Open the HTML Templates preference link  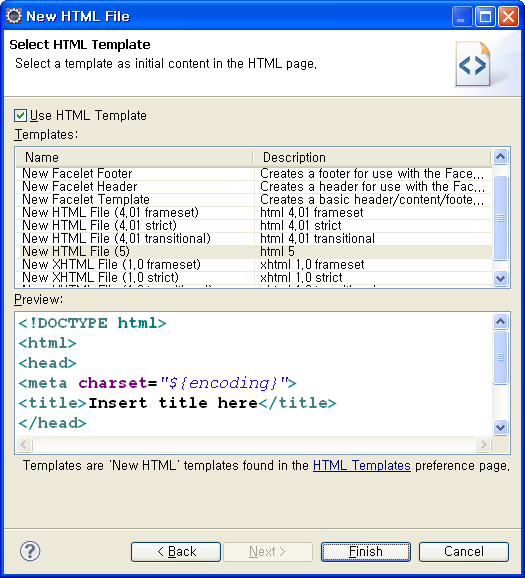click(362, 466)
